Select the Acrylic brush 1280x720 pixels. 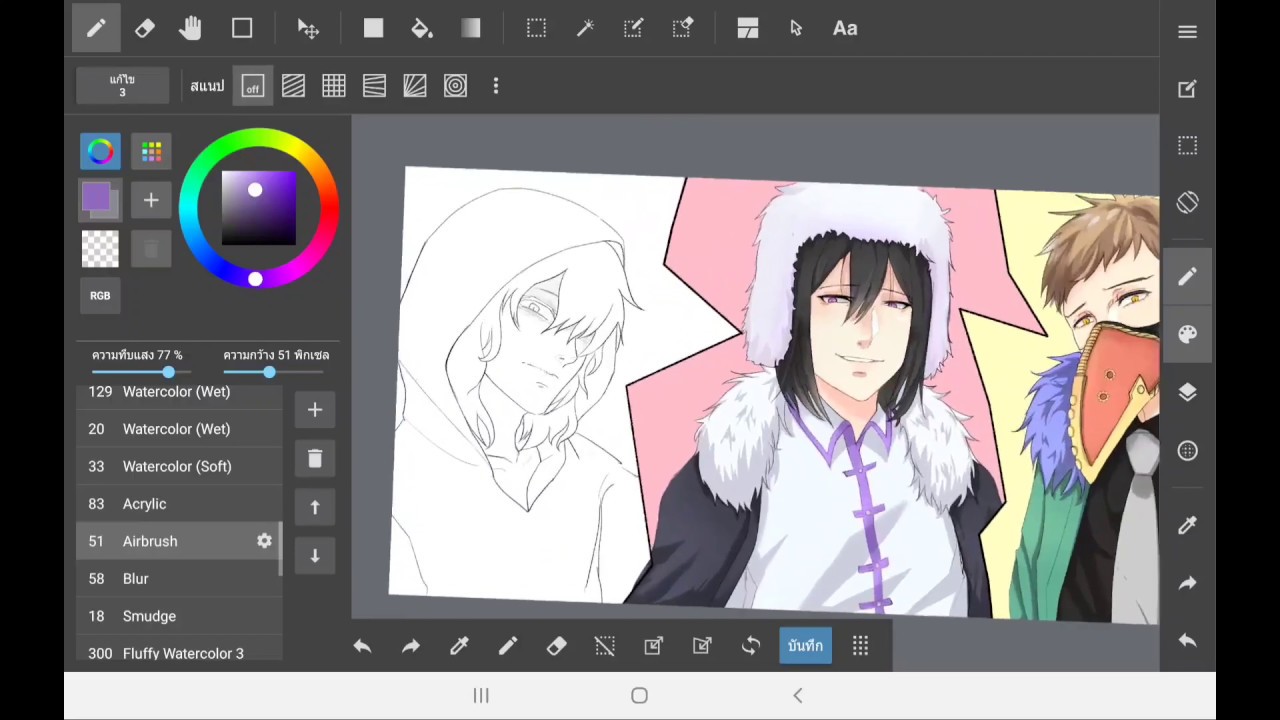click(178, 504)
